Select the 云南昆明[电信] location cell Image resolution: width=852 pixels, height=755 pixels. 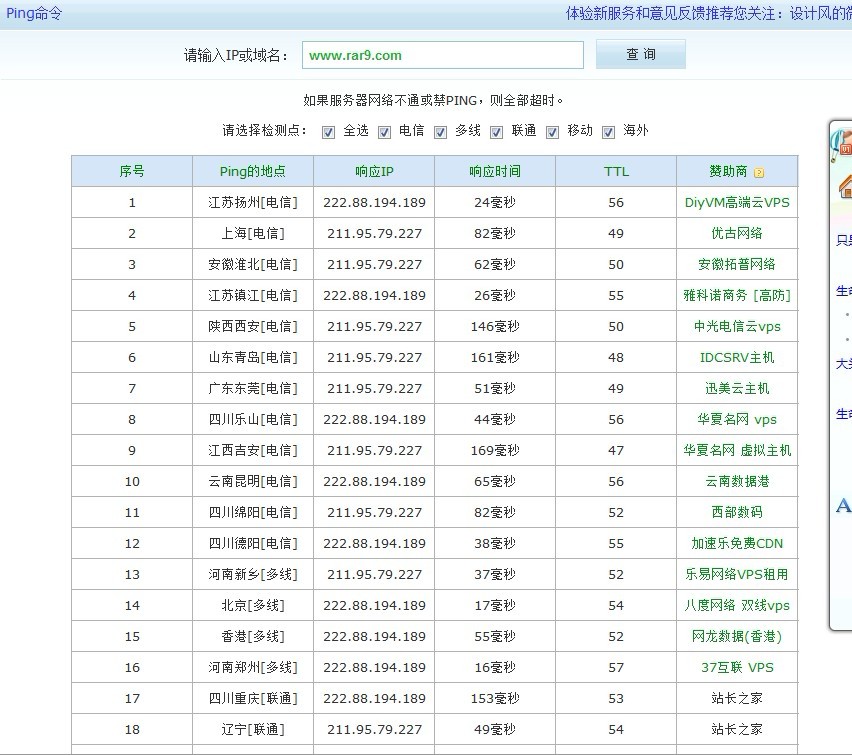pos(253,482)
